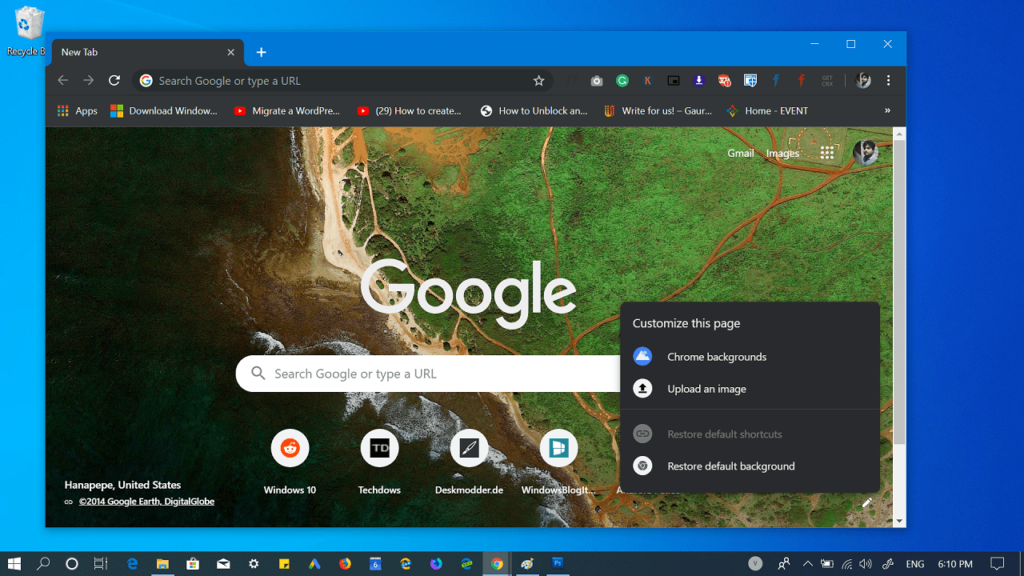The width and height of the screenshot is (1024, 576).
Task: Open the Images link
Action: pos(782,153)
